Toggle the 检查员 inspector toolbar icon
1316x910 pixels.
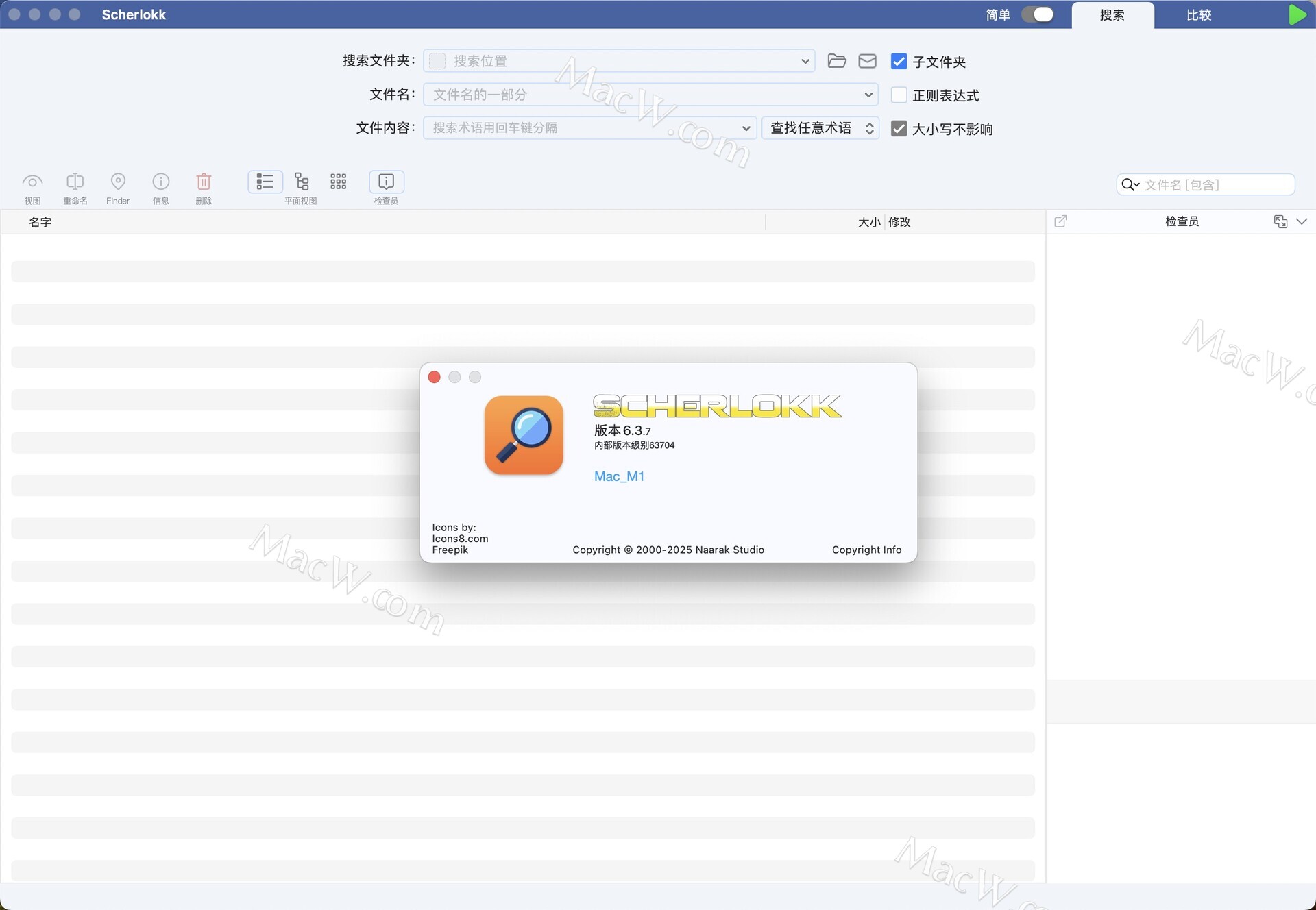[387, 182]
